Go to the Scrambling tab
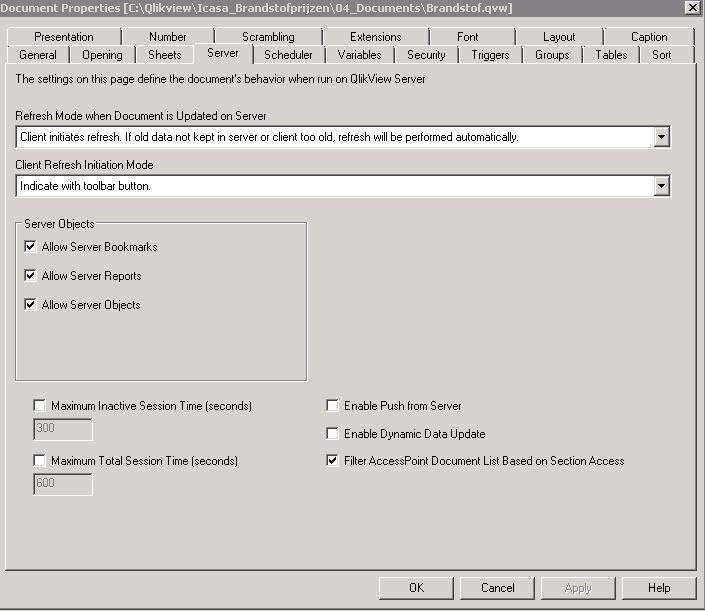Viewport: 705px width, 612px height. [268, 36]
